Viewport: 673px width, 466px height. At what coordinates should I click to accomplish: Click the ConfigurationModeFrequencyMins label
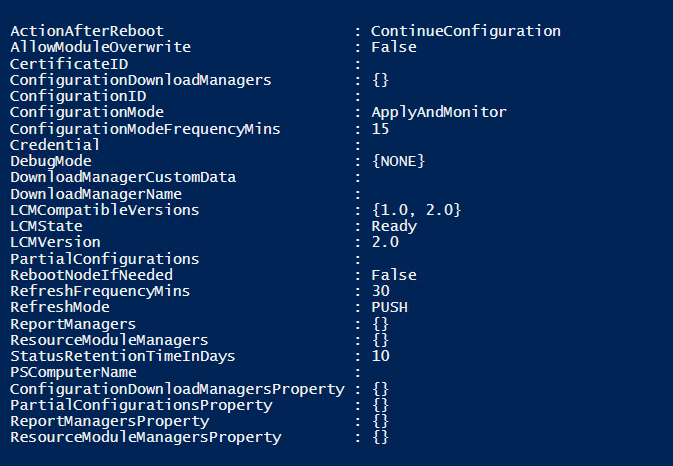(x=145, y=128)
